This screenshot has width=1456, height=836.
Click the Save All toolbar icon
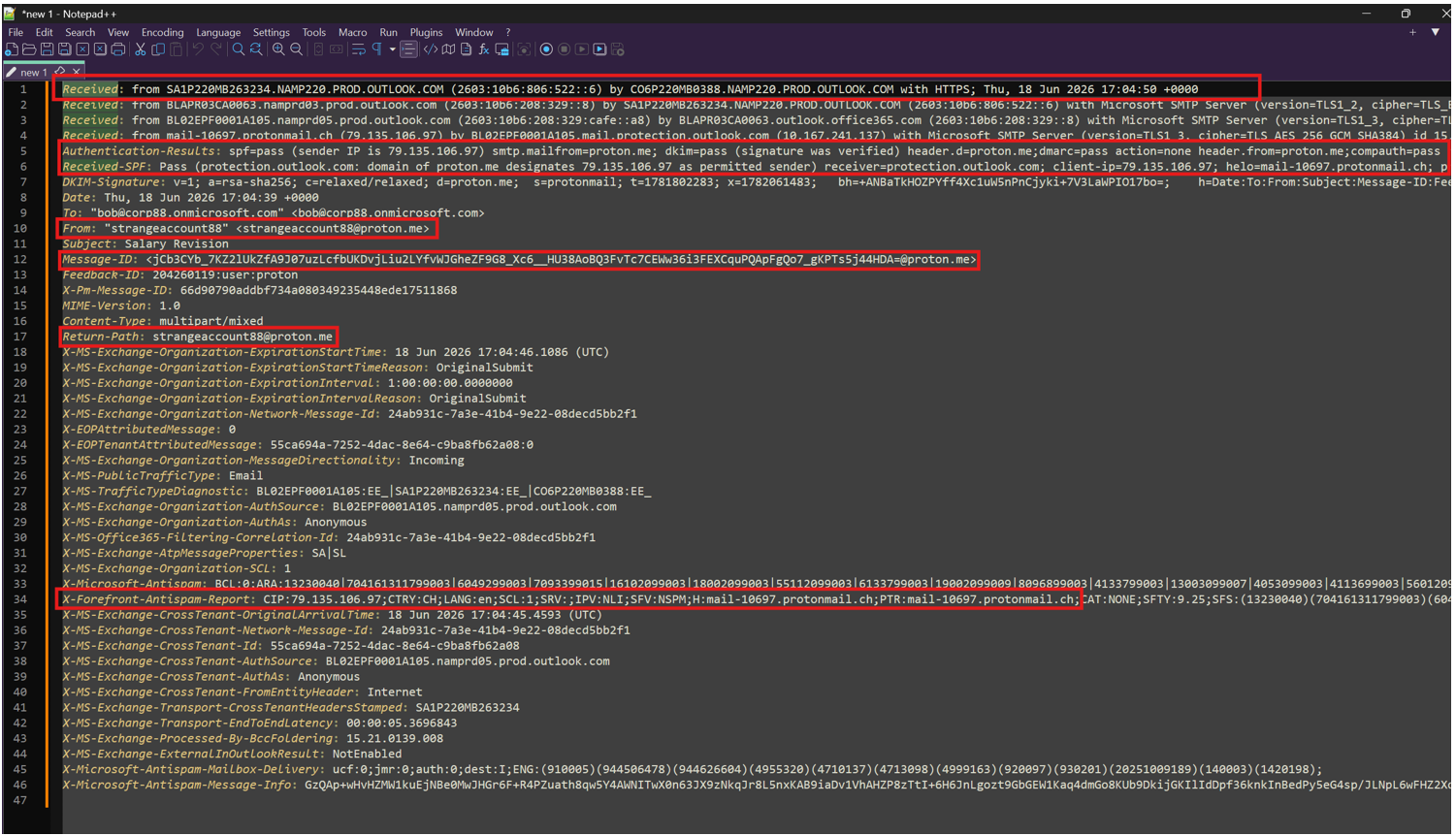point(64,49)
